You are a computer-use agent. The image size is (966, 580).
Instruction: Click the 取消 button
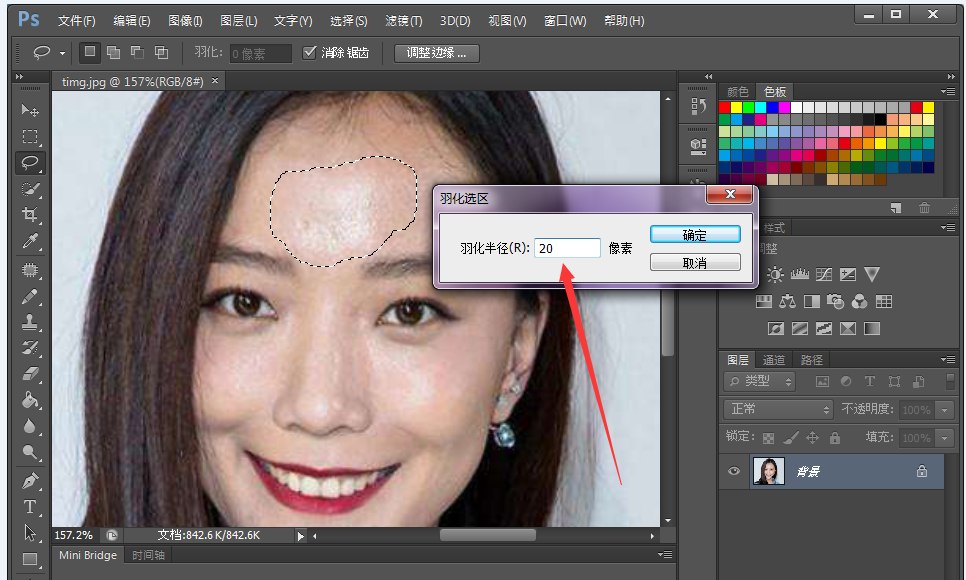[x=695, y=263]
